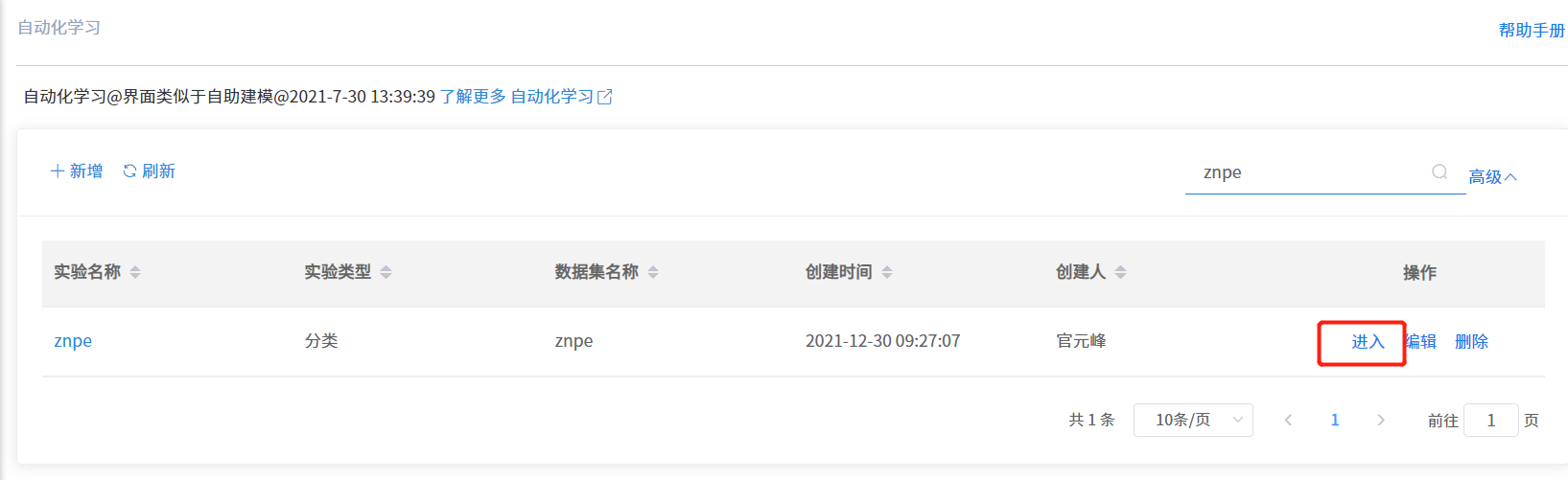The width and height of the screenshot is (1568, 480).
Task: Open the 10条/页 page size dropdown
Action: [x=1193, y=420]
